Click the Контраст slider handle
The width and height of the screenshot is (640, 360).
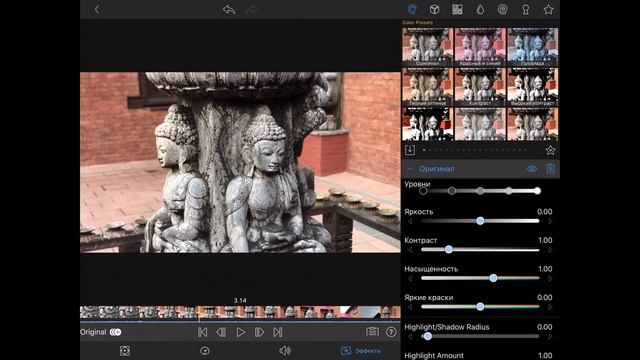tap(449, 249)
